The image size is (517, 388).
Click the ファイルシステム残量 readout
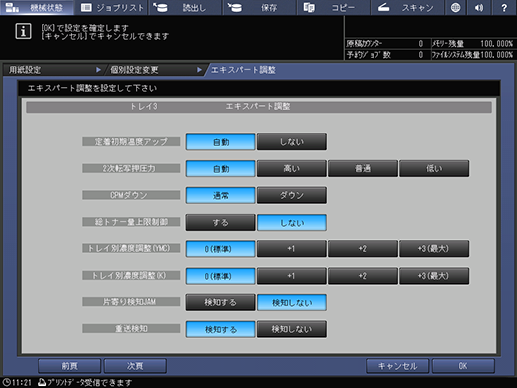tap(472, 55)
